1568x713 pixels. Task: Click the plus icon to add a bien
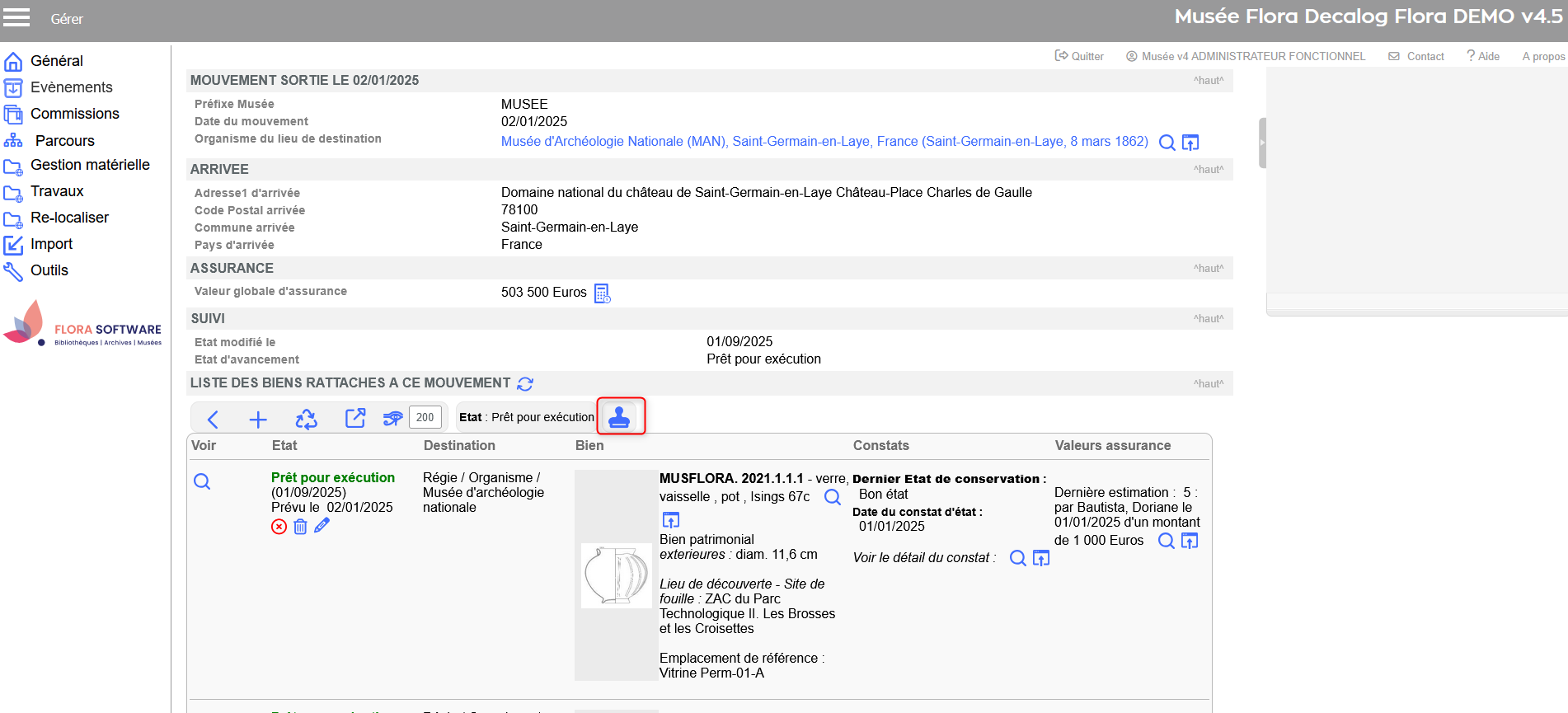[258, 420]
